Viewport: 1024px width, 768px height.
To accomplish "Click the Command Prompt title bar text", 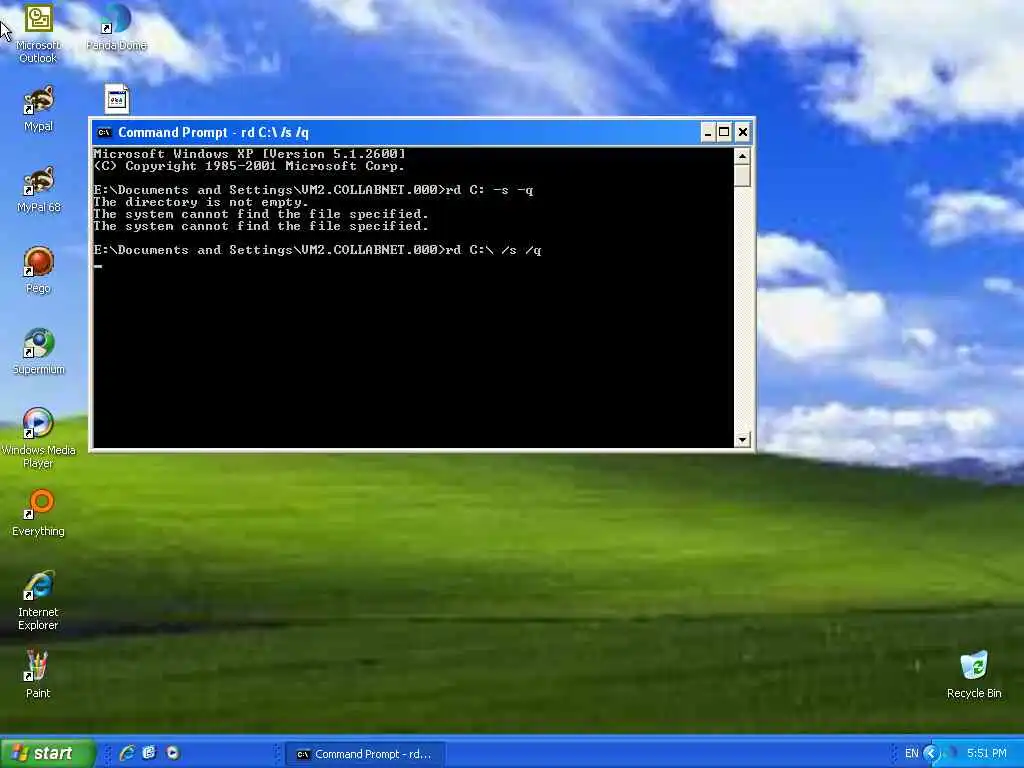I will (213, 133).
